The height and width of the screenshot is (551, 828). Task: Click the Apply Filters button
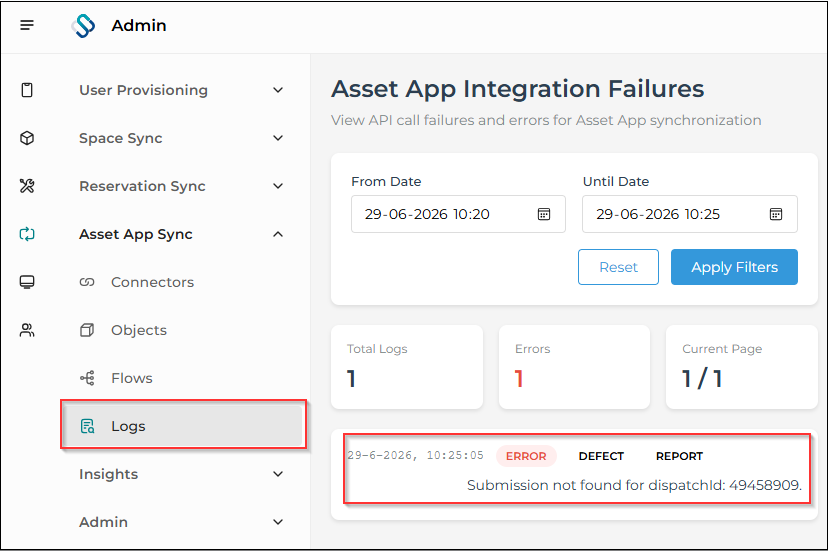[734, 267]
